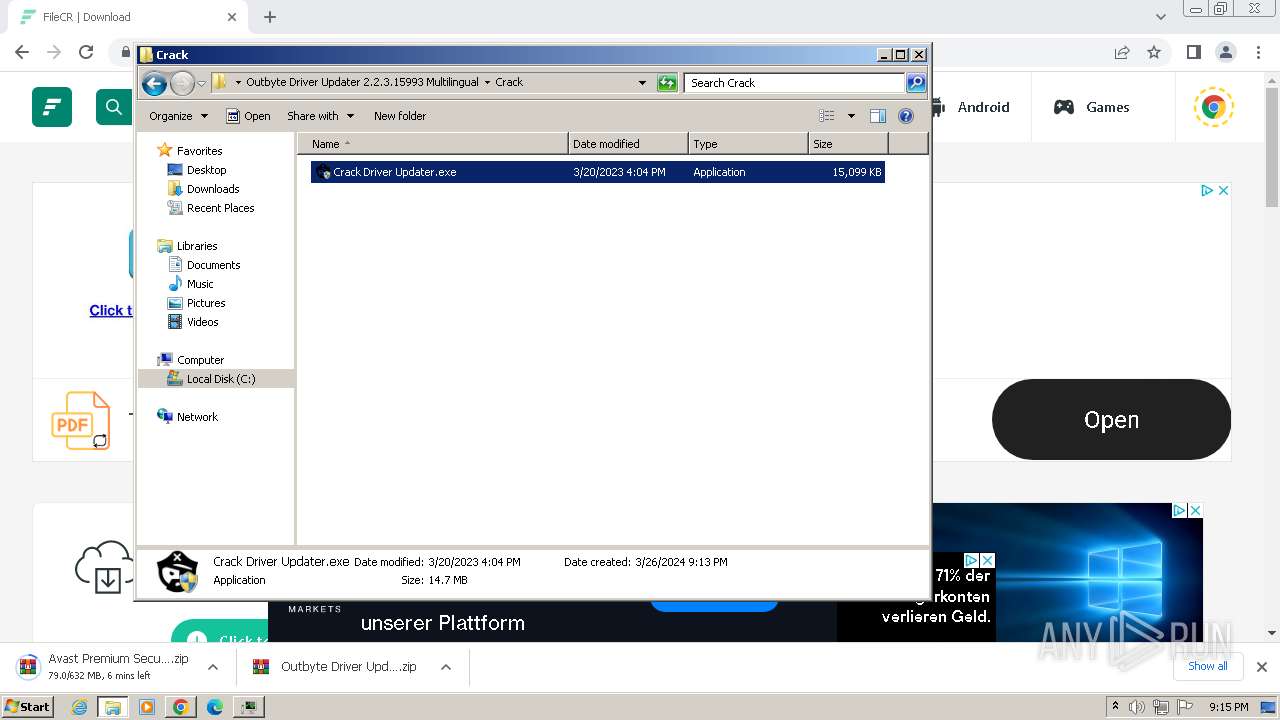
Task: Click Network in navigation pane
Action: (x=197, y=417)
